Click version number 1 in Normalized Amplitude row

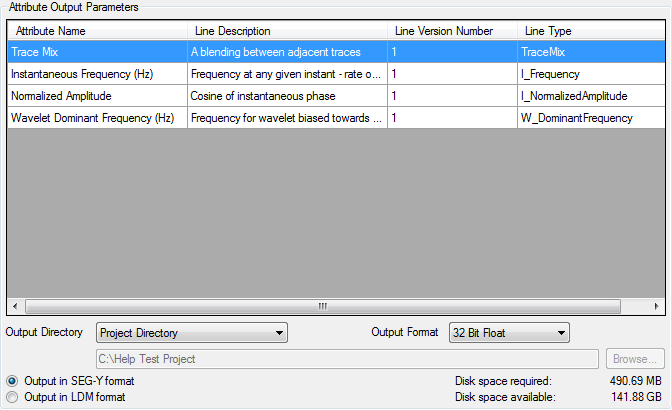[x=452, y=96]
